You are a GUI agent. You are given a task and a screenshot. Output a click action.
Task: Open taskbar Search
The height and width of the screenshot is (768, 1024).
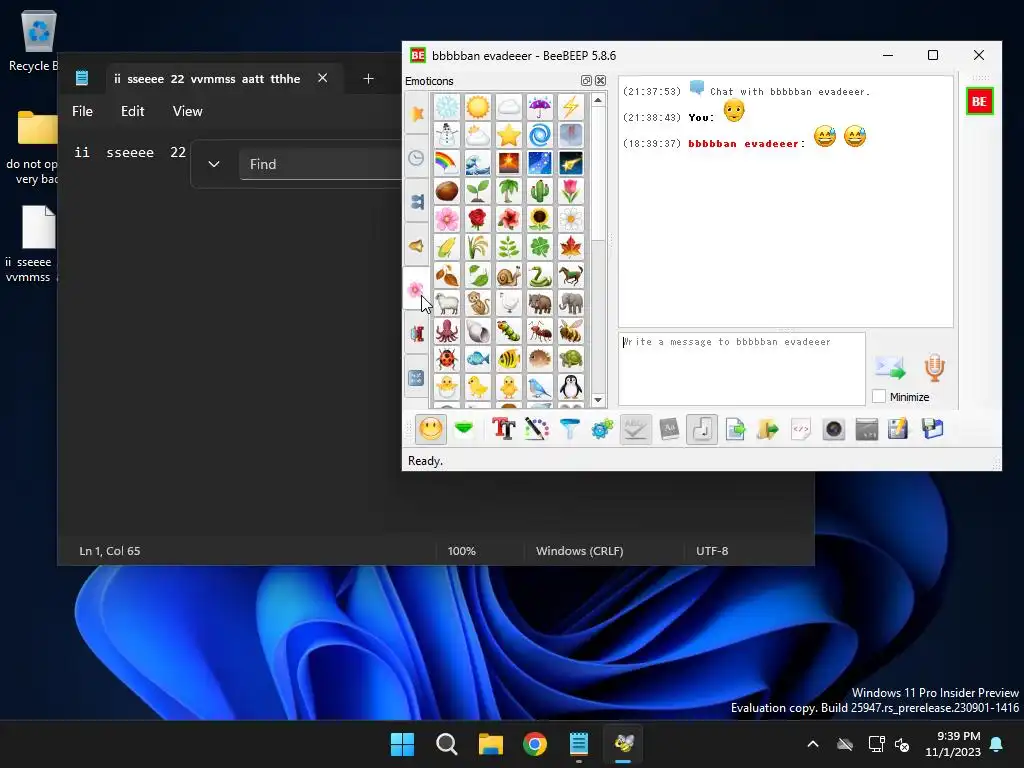pos(447,744)
